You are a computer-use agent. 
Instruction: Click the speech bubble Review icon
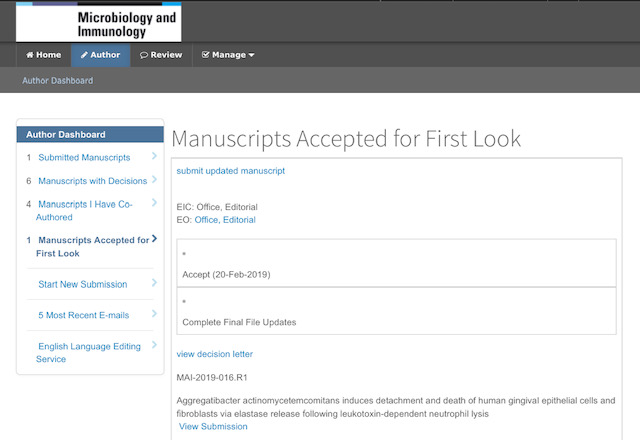[x=144, y=55]
